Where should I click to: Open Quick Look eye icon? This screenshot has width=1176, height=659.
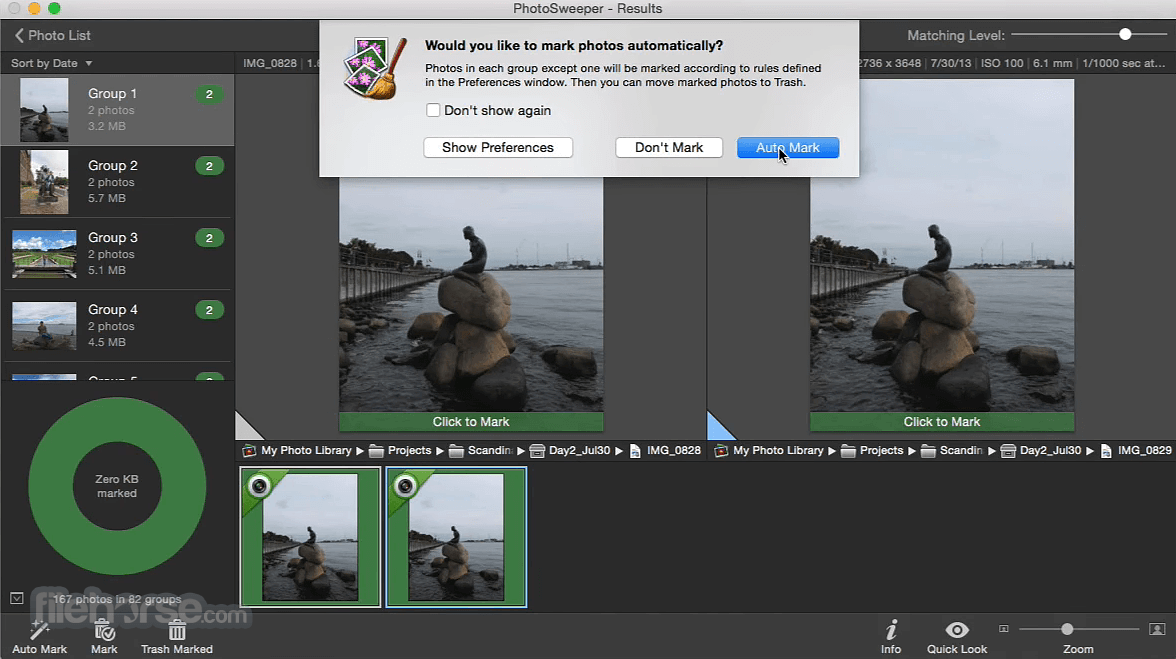[957, 630]
